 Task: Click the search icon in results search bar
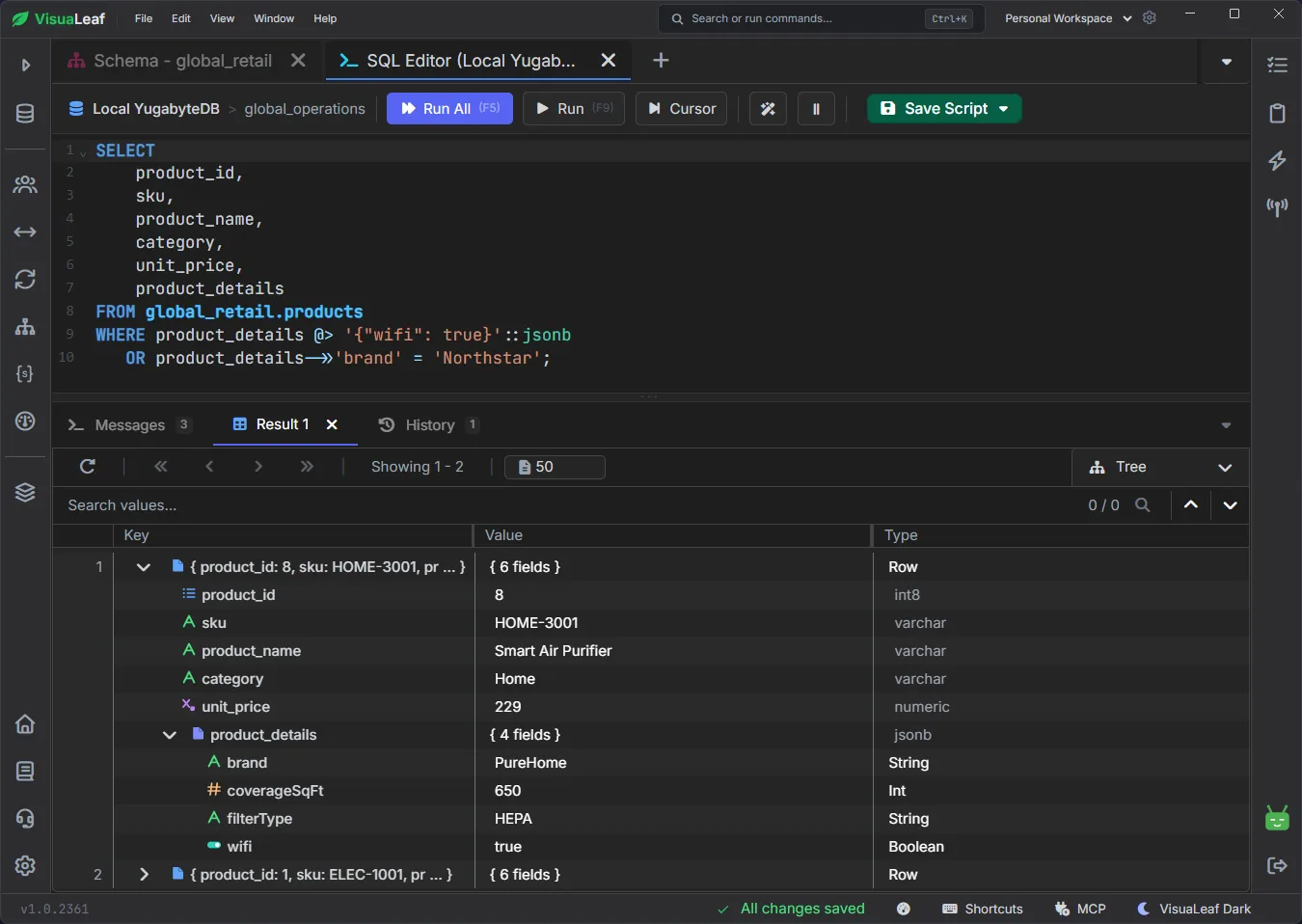pyautogui.click(x=1143, y=504)
